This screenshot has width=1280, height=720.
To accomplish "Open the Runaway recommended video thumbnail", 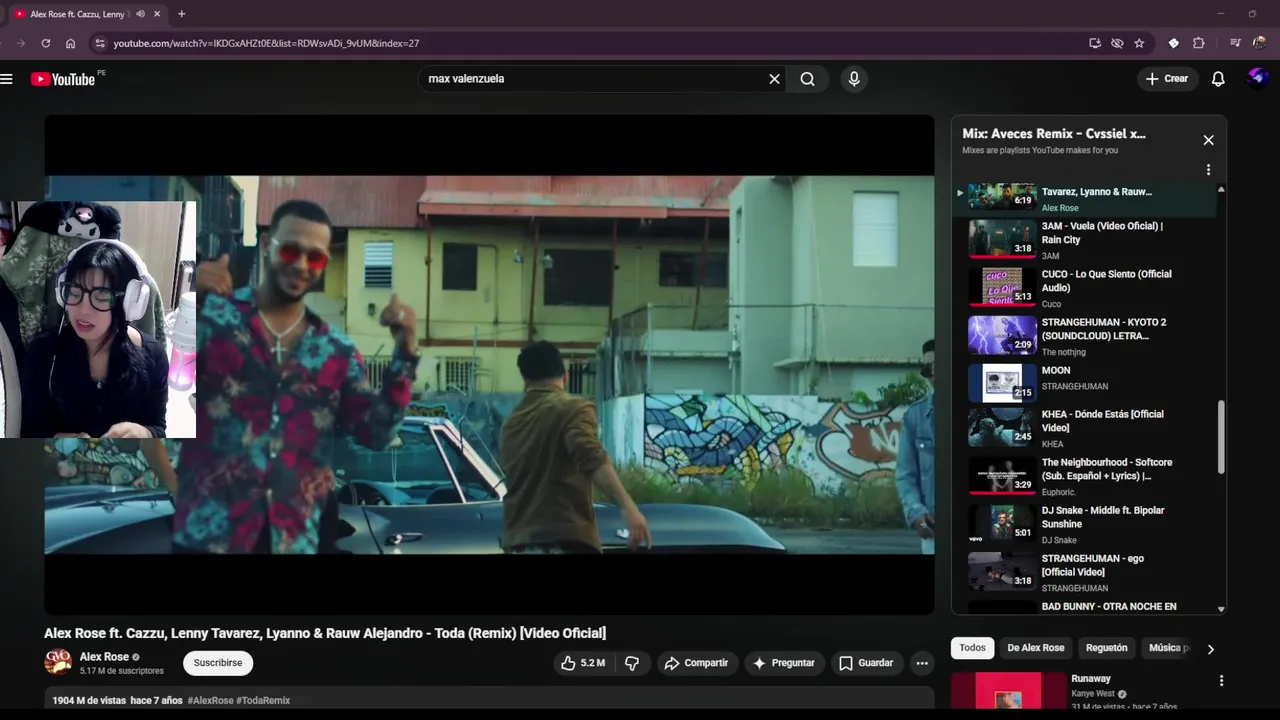I will click(1009, 692).
